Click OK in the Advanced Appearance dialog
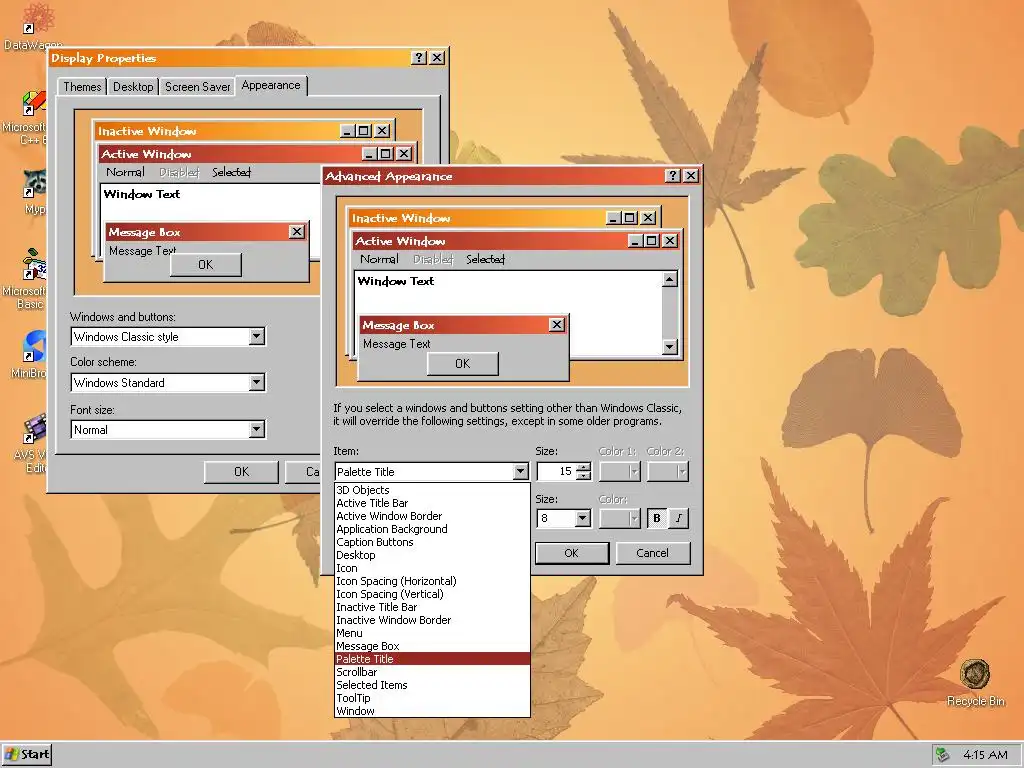The width and height of the screenshot is (1024, 768). tap(571, 553)
